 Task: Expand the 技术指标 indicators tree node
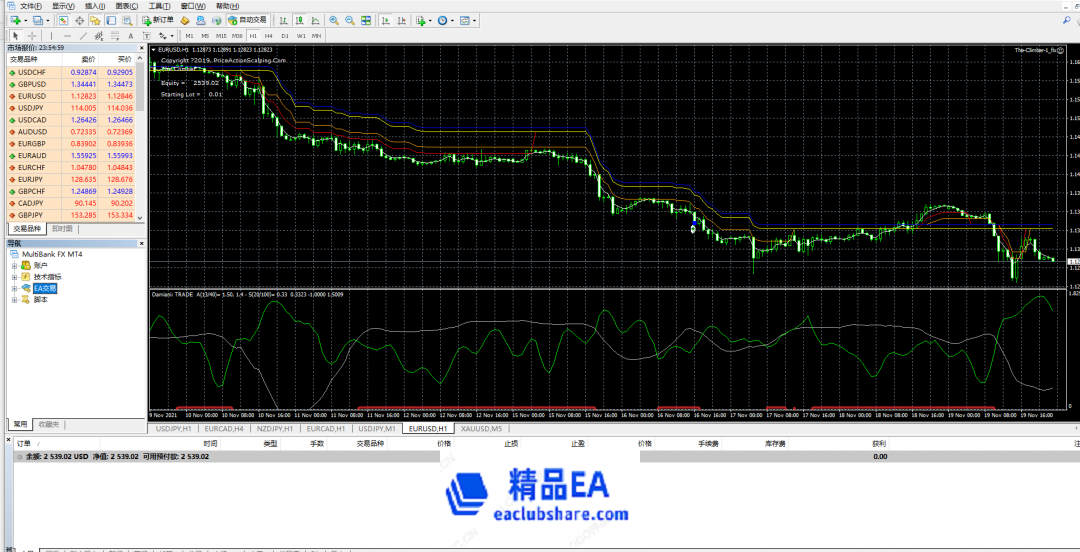click(x=14, y=276)
